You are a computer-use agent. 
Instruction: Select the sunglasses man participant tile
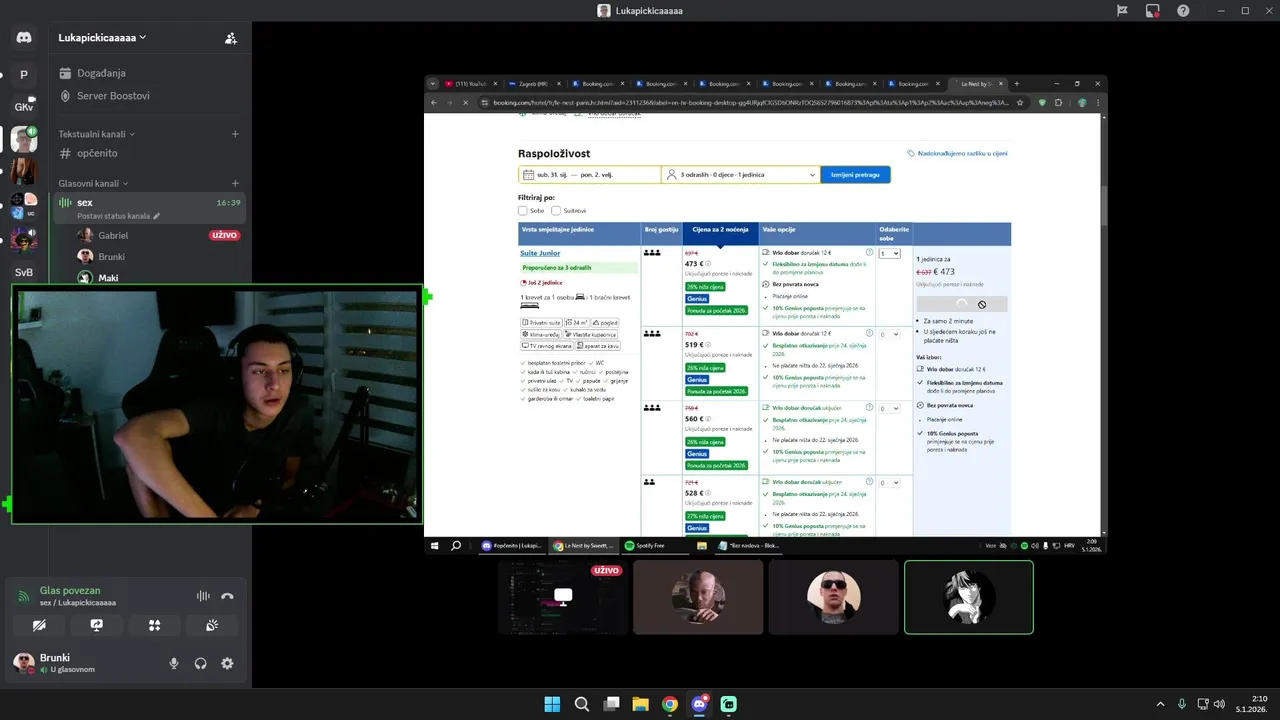pos(833,597)
